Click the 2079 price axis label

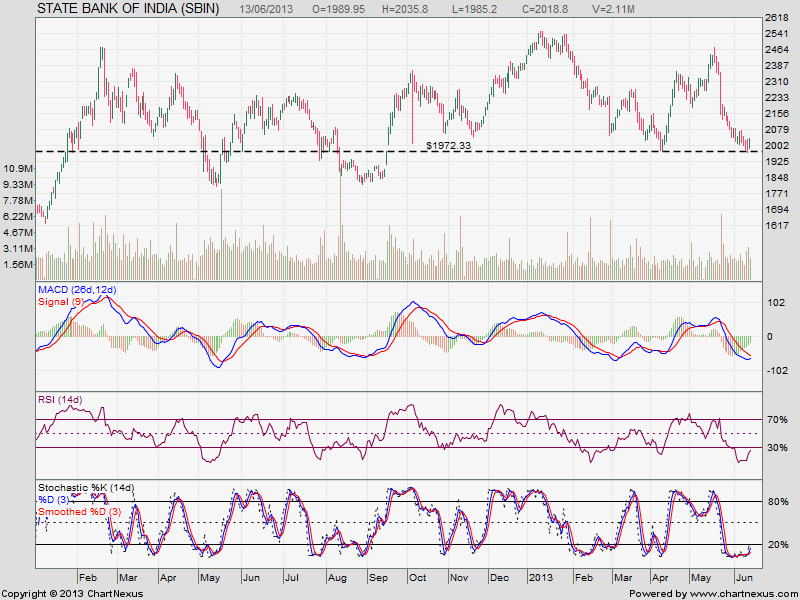(777, 130)
